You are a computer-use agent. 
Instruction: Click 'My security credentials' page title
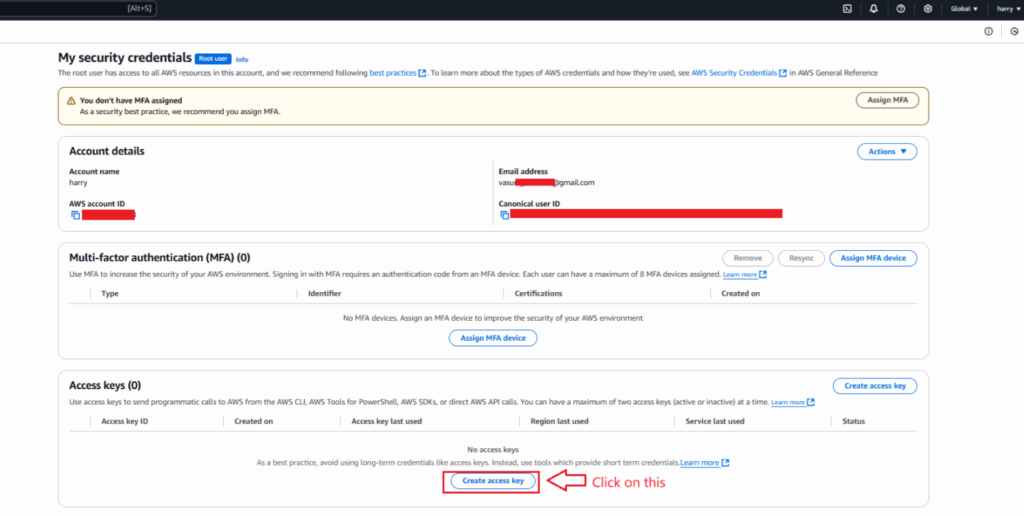coord(125,58)
